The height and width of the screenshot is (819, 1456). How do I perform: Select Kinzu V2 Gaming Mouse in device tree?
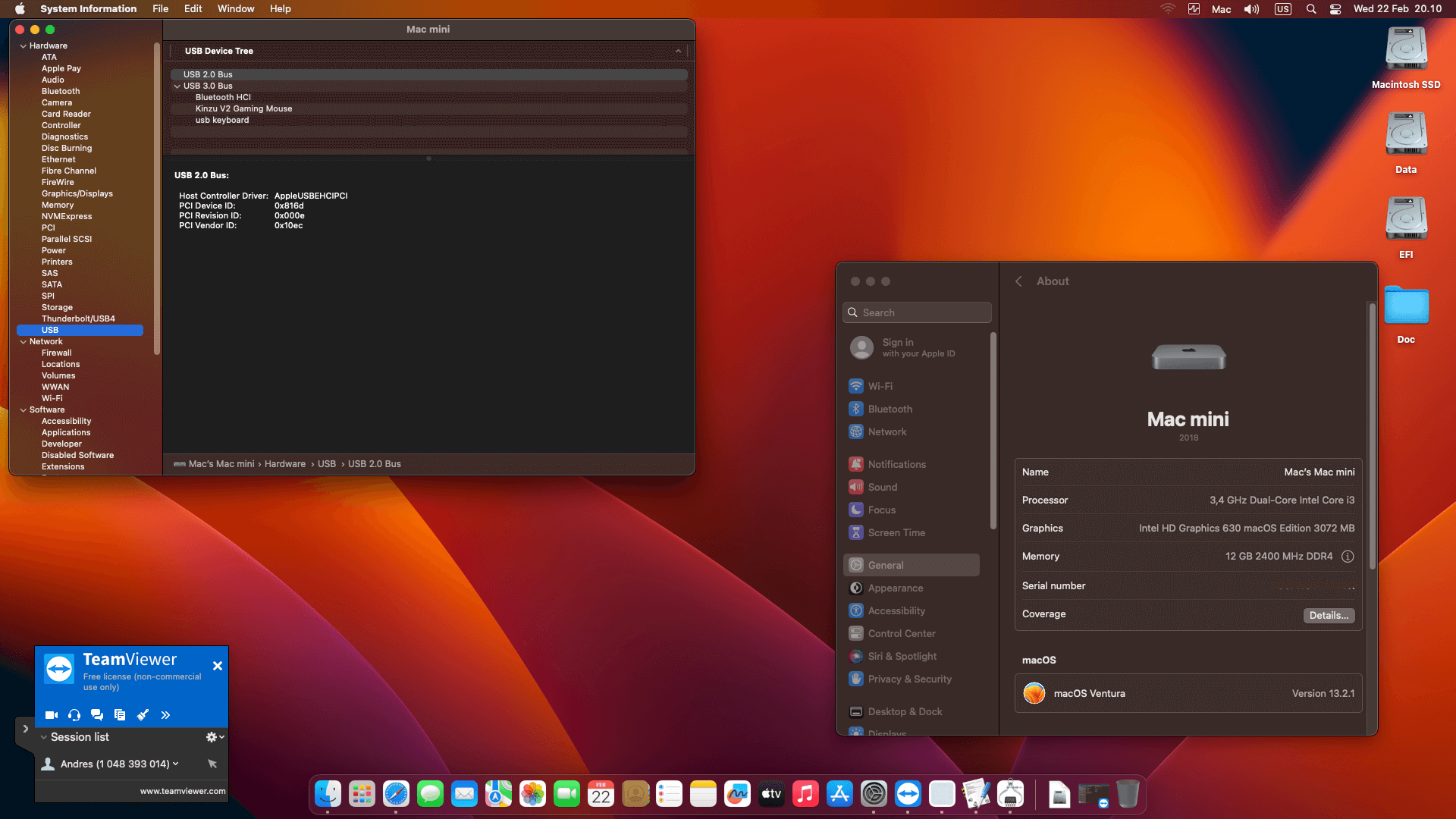(243, 109)
